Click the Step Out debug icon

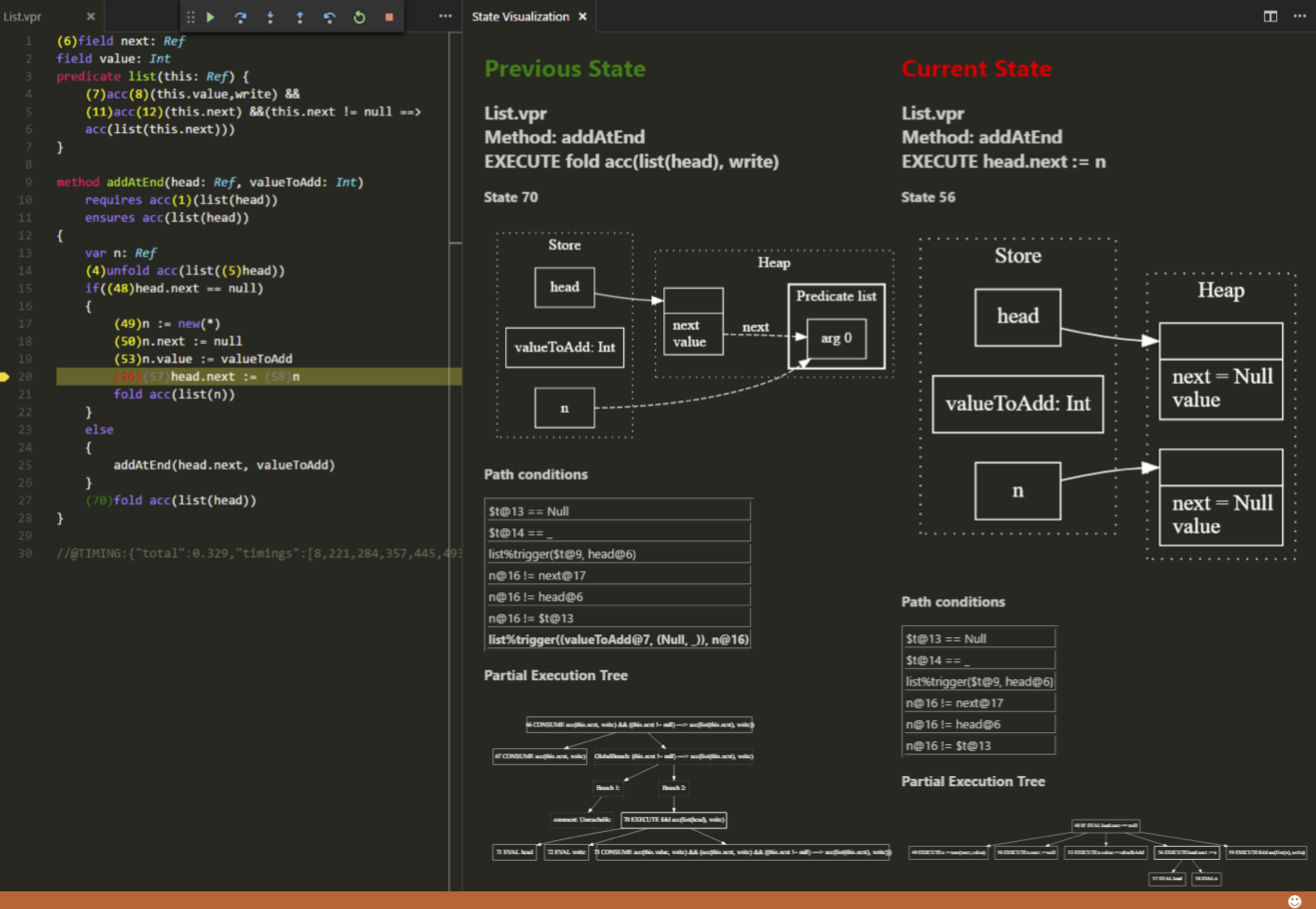tap(300, 17)
